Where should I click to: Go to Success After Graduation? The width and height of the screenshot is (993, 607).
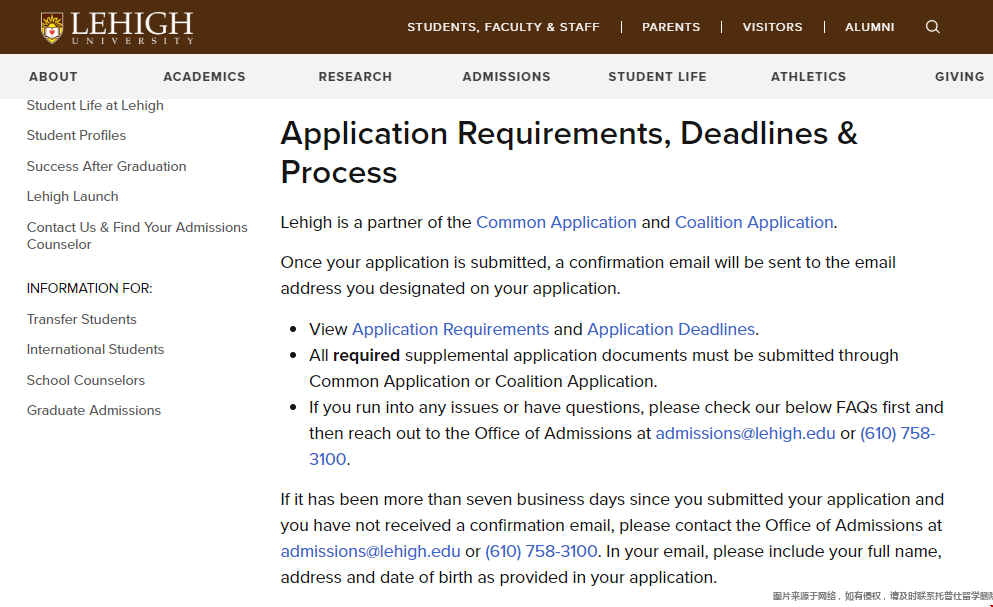click(x=106, y=166)
